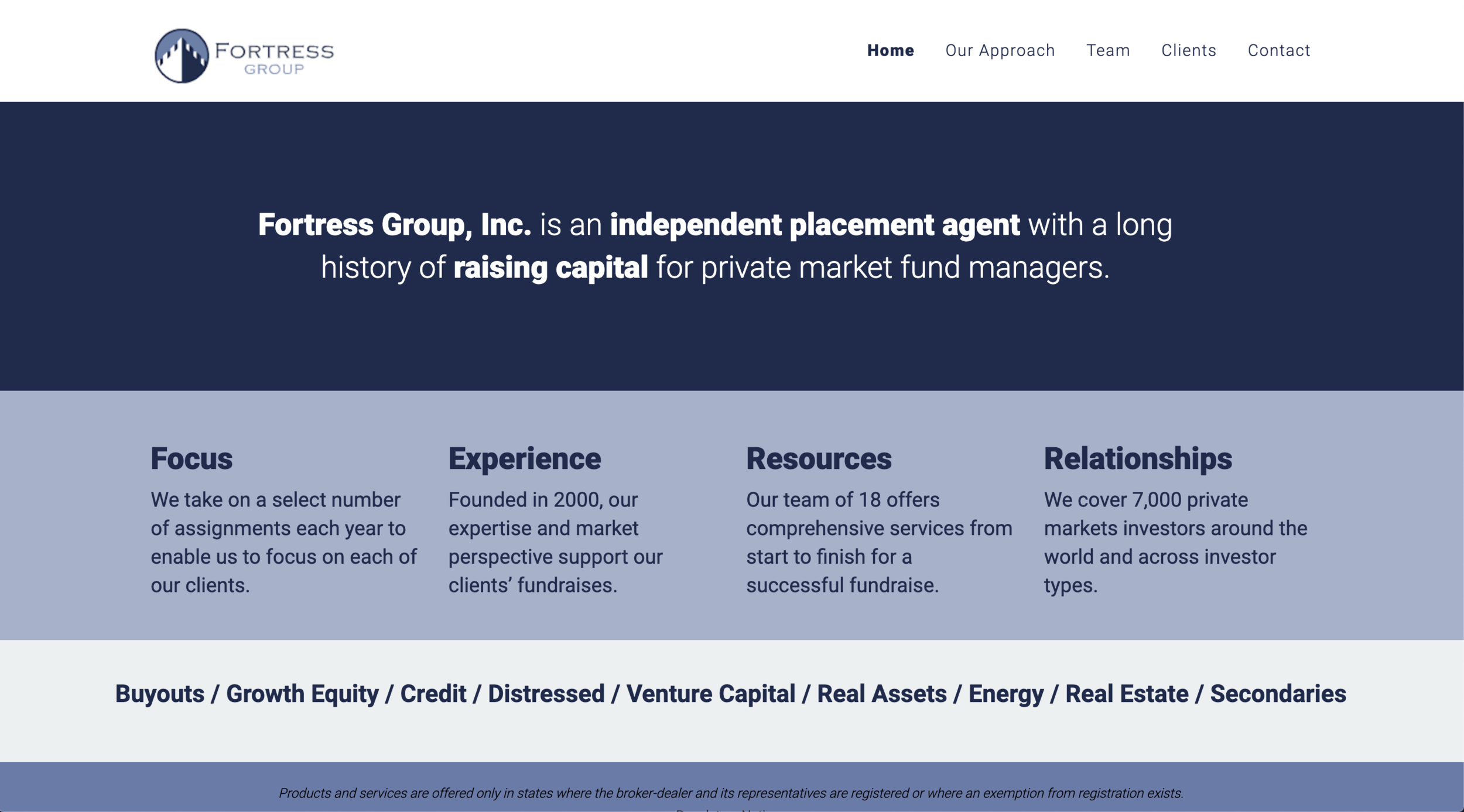The width and height of the screenshot is (1464, 812).
Task: Select the Relationships section heading
Action: tap(1137, 458)
